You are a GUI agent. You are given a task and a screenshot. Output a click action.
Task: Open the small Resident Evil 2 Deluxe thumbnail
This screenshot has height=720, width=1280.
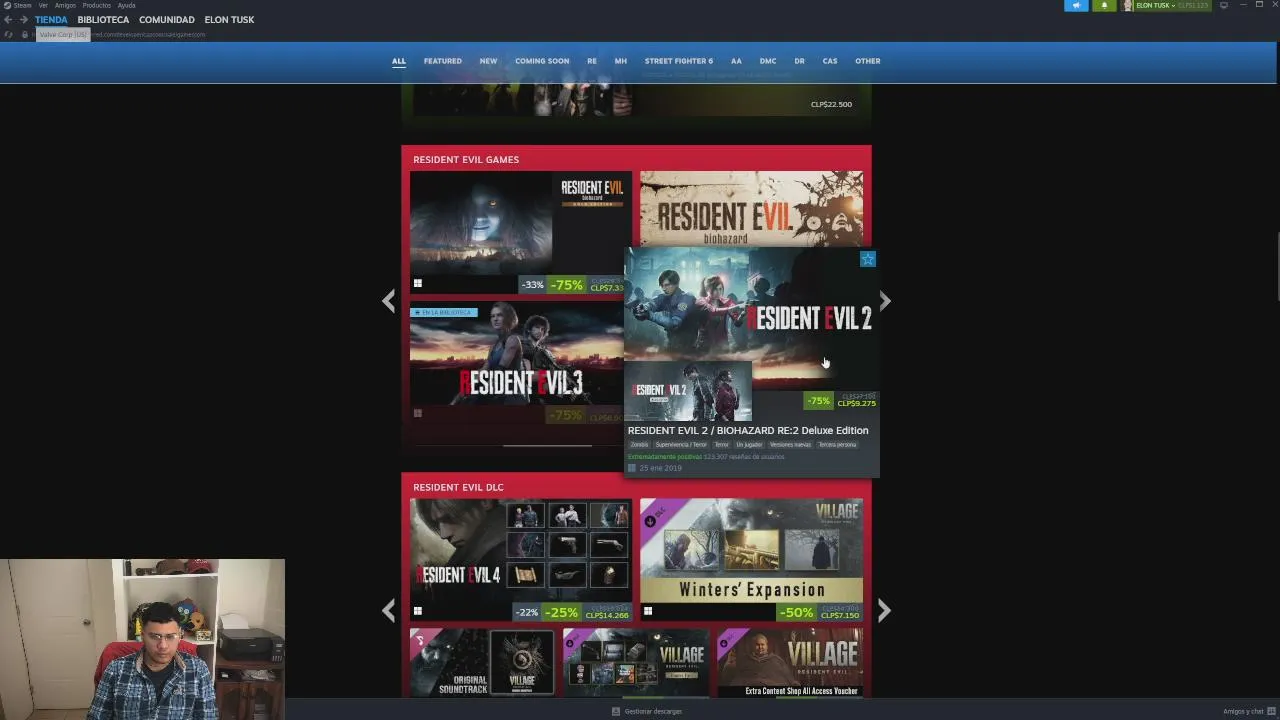pos(688,392)
